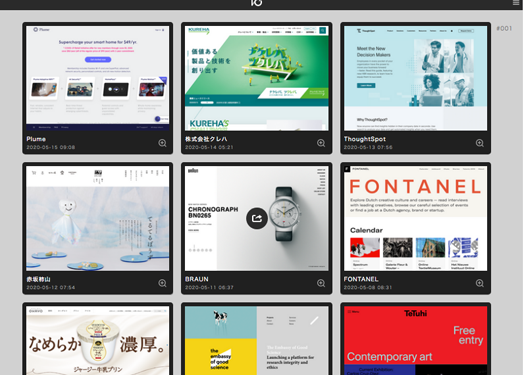Screen dimensions: 523x375
Task: Open the teru-teru bozu doll thumbnail
Action: pyautogui.click(x=98, y=219)
